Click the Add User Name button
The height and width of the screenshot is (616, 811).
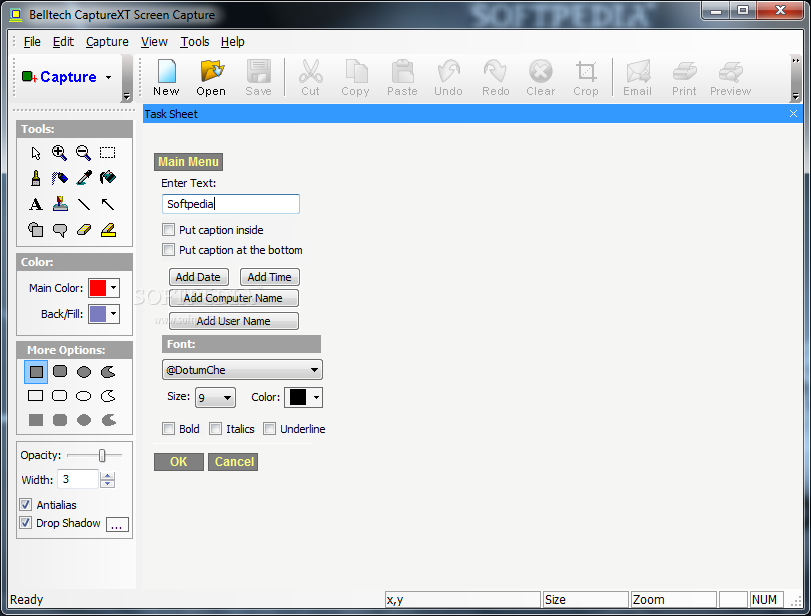click(x=234, y=321)
